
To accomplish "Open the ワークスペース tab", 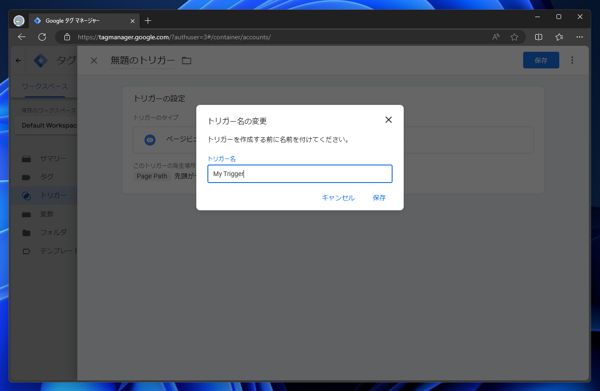I will [x=45, y=86].
